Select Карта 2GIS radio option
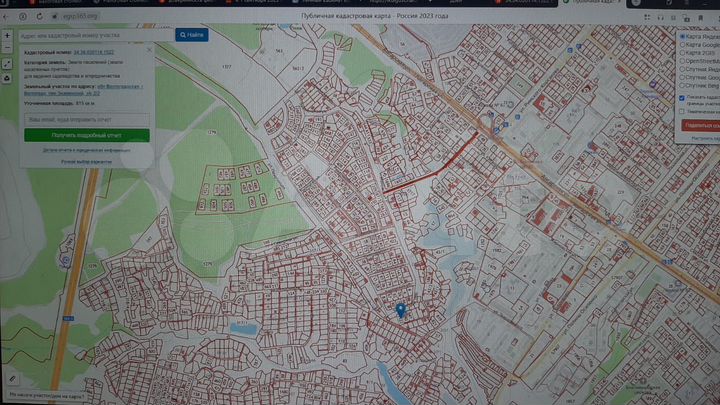The image size is (720, 405). click(x=682, y=53)
